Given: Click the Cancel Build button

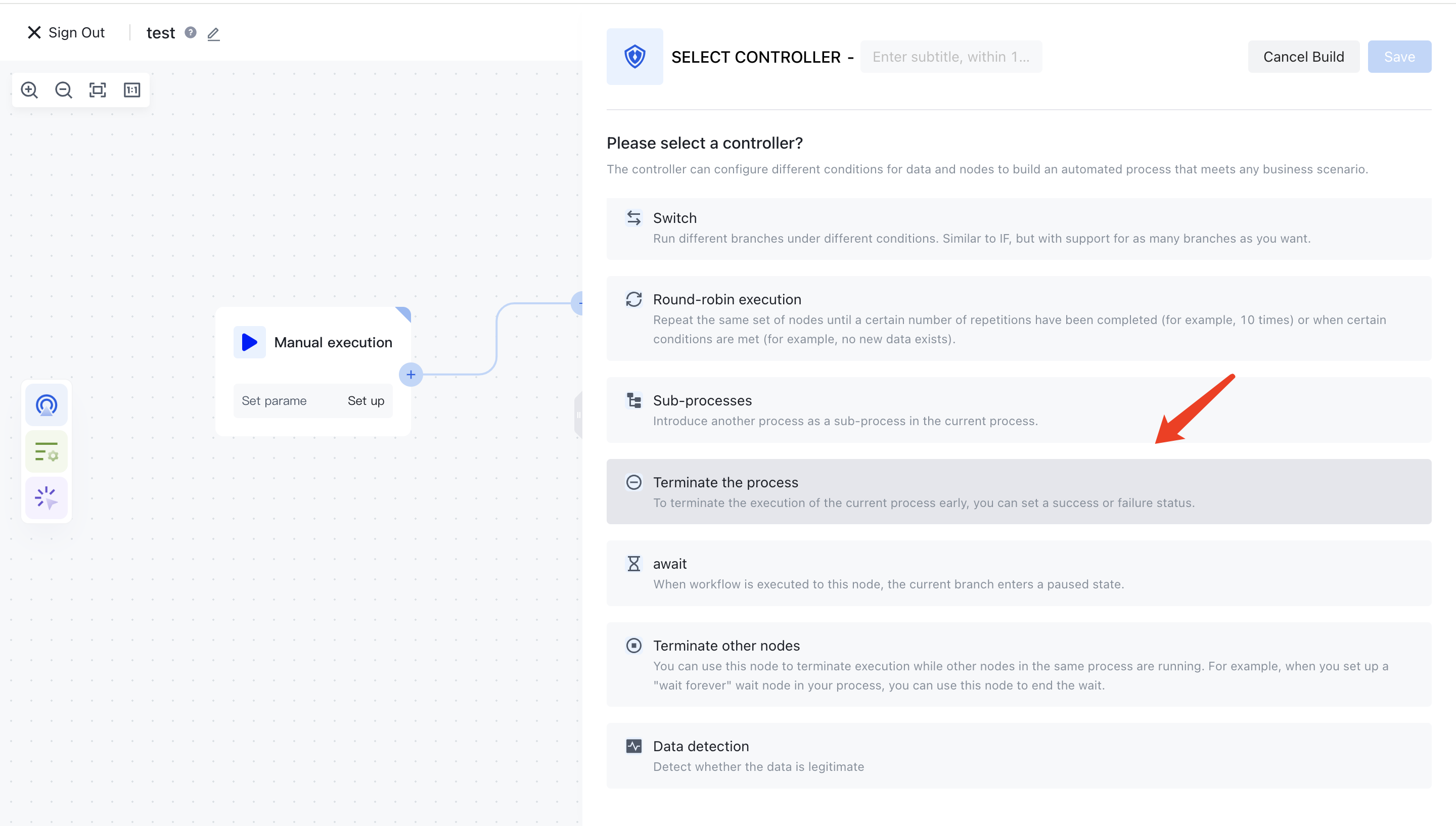Looking at the screenshot, I should 1303,57.
